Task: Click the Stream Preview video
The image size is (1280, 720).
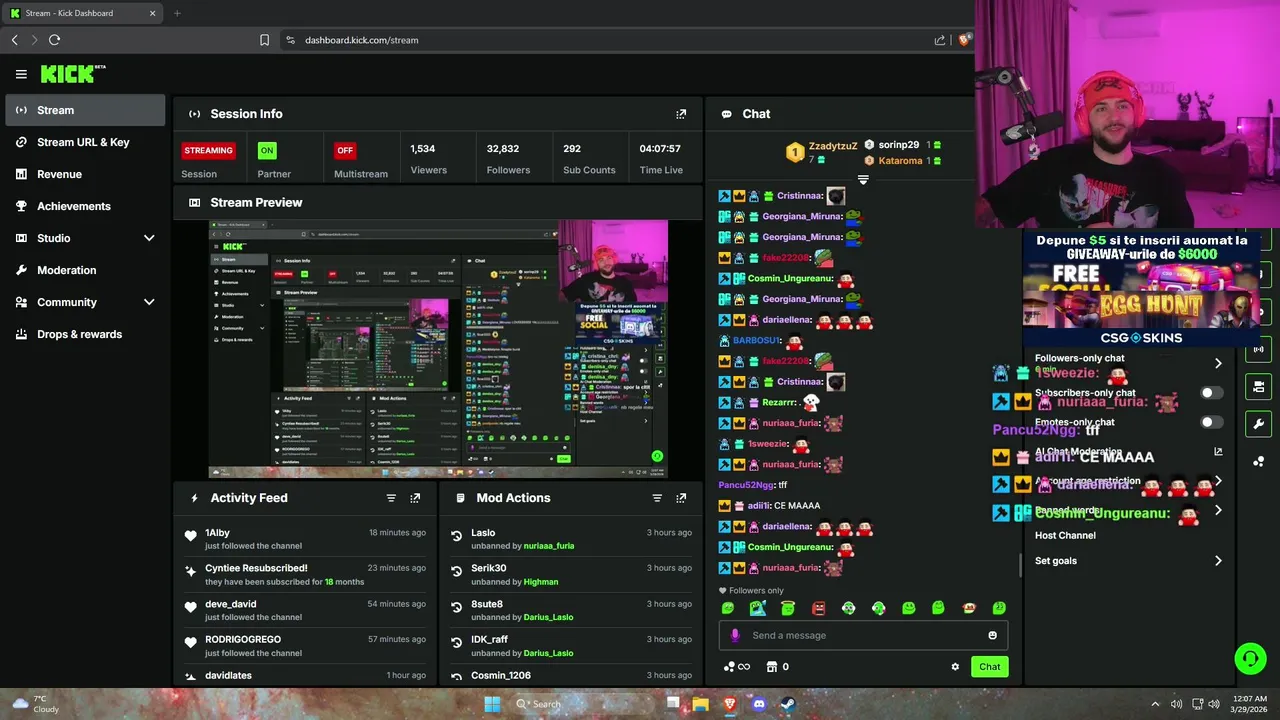Action: 438,349
